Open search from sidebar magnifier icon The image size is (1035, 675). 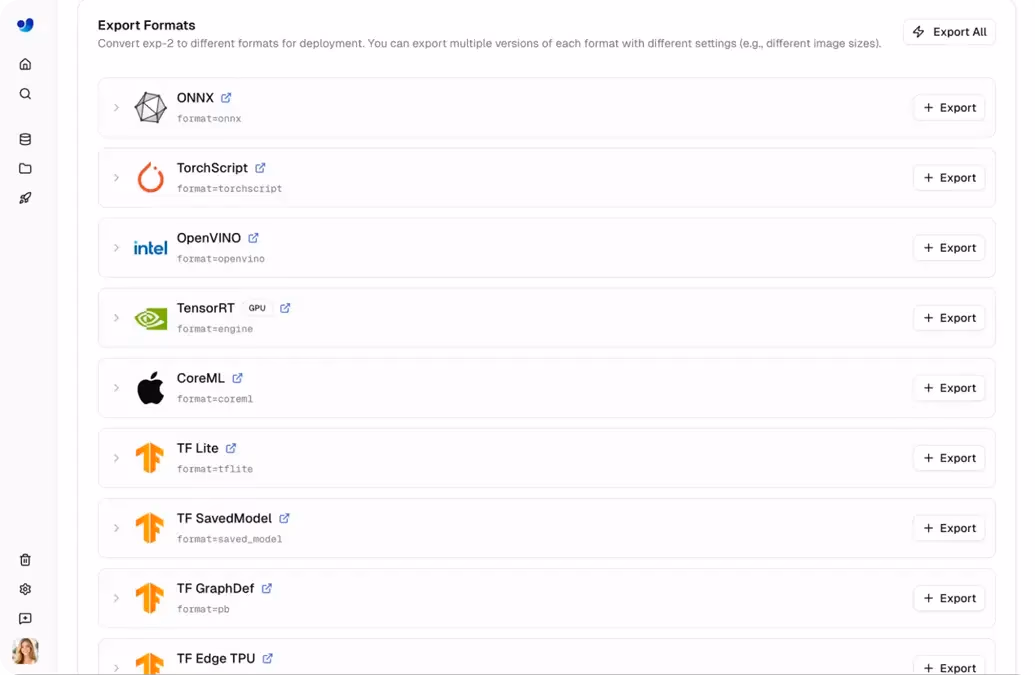[25, 94]
